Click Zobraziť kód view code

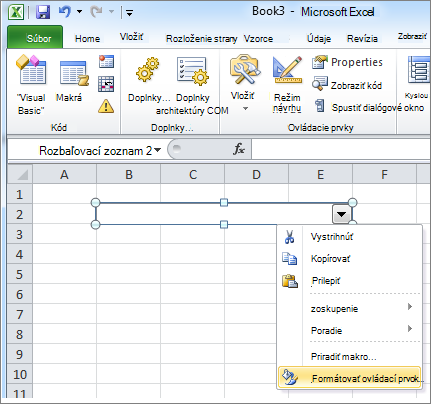click(x=347, y=85)
